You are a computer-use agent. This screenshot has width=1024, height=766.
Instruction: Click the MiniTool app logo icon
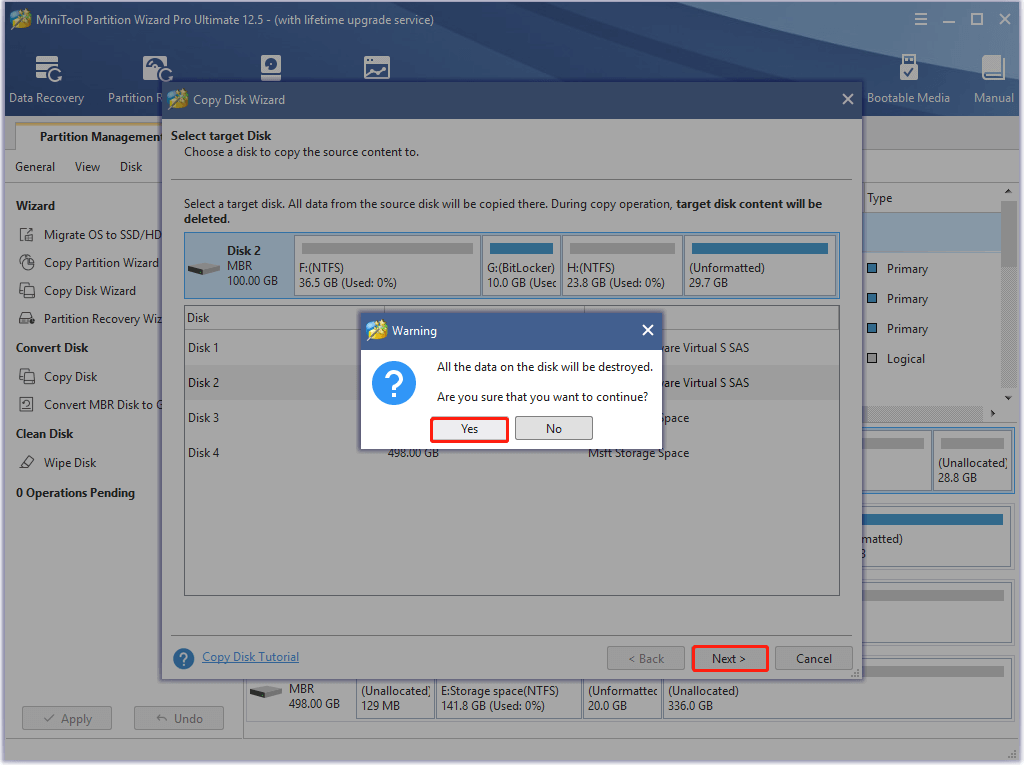coord(20,20)
